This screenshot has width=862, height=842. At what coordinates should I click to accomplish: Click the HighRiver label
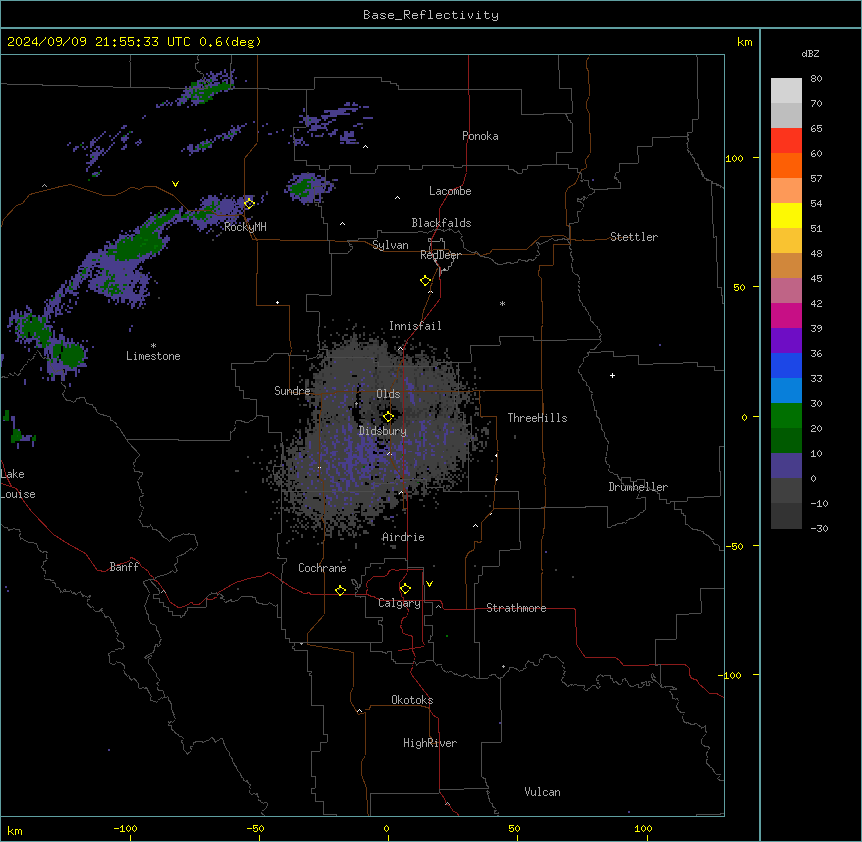(x=430, y=743)
